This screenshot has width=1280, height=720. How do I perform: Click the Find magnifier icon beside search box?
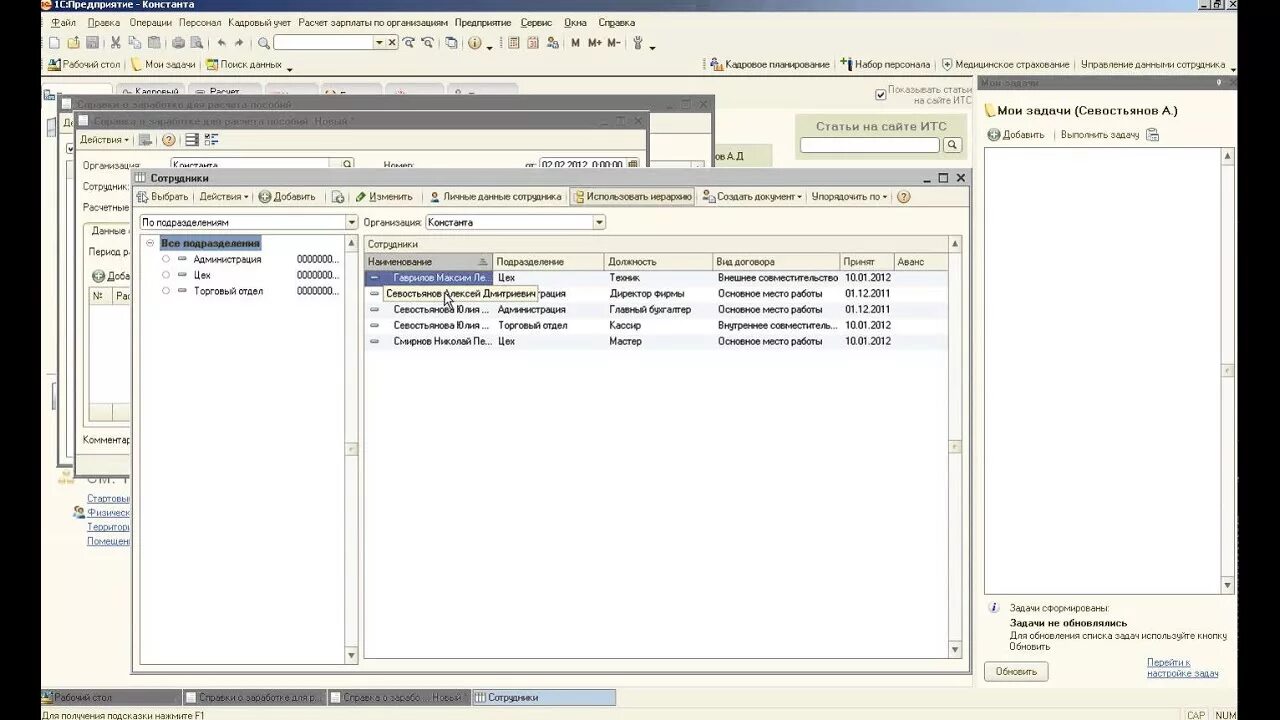[264, 43]
